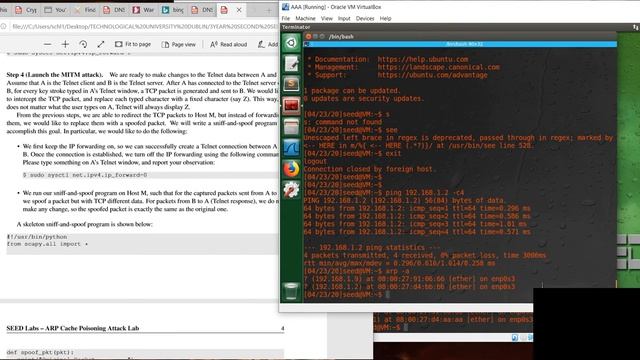Switch to the 'Find' browser tab
This screenshot has height=360, width=640.
[x=85, y=10]
